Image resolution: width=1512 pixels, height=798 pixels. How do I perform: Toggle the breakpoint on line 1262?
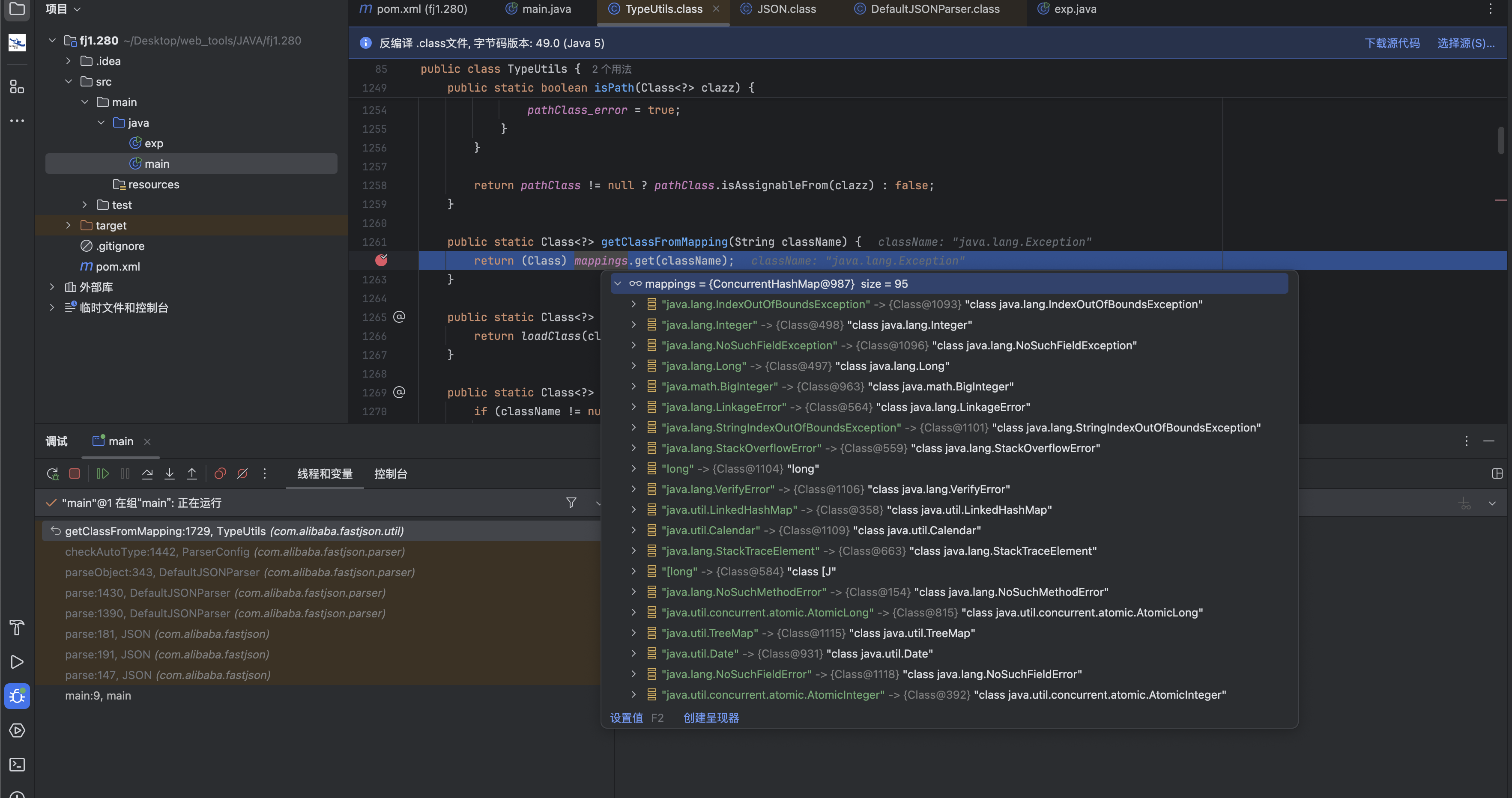click(382, 260)
